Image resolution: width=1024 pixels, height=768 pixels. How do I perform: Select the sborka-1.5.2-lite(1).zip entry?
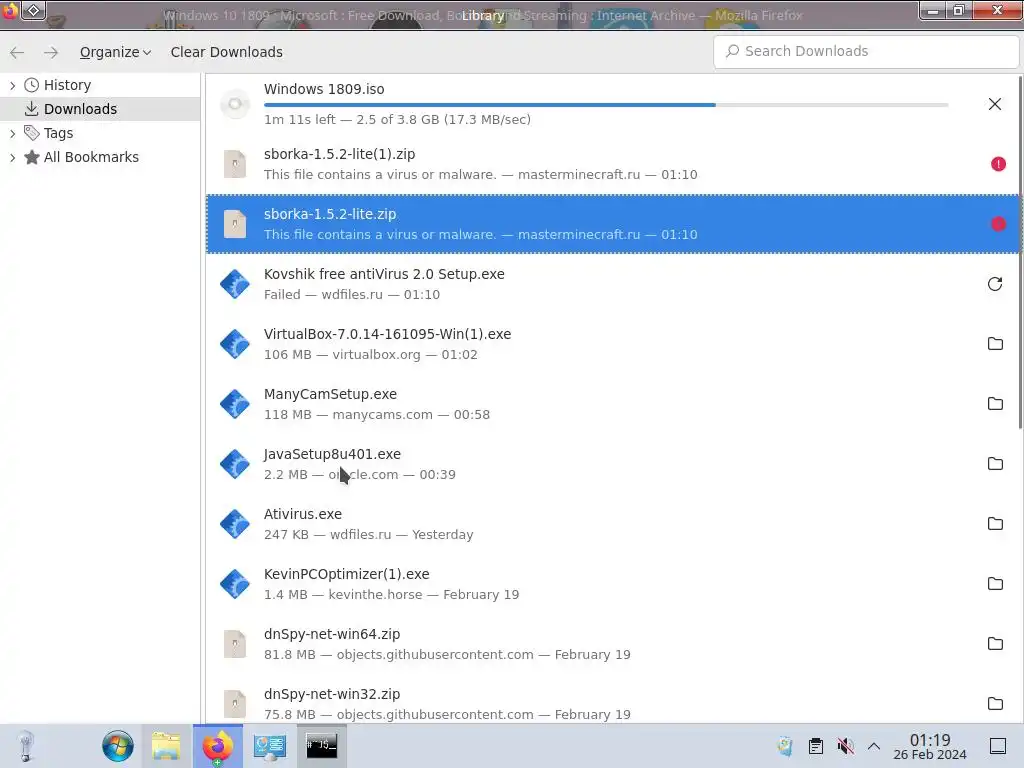click(613, 164)
